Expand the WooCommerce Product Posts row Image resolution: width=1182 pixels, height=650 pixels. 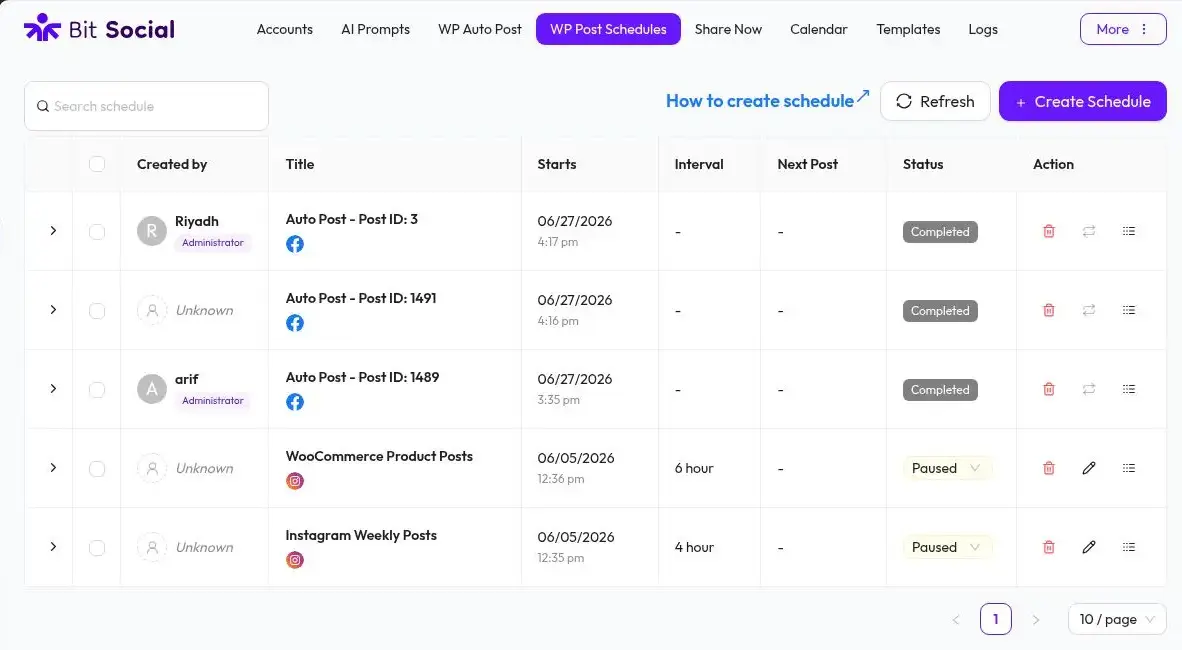(53, 468)
